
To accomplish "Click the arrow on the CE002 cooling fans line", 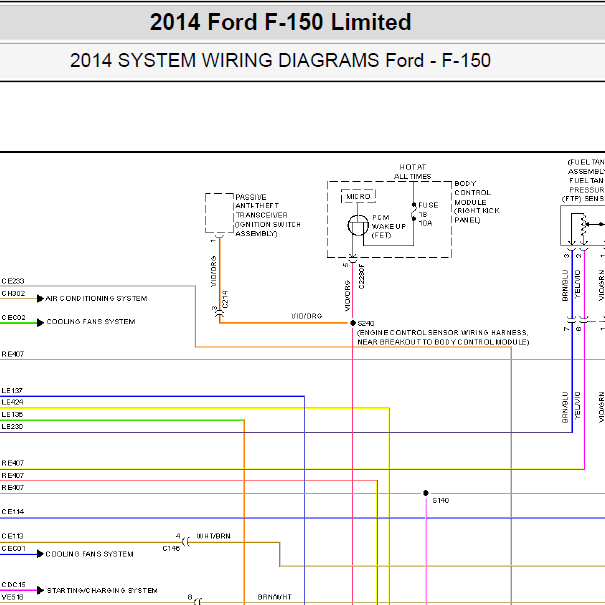I will click(40, 323).
